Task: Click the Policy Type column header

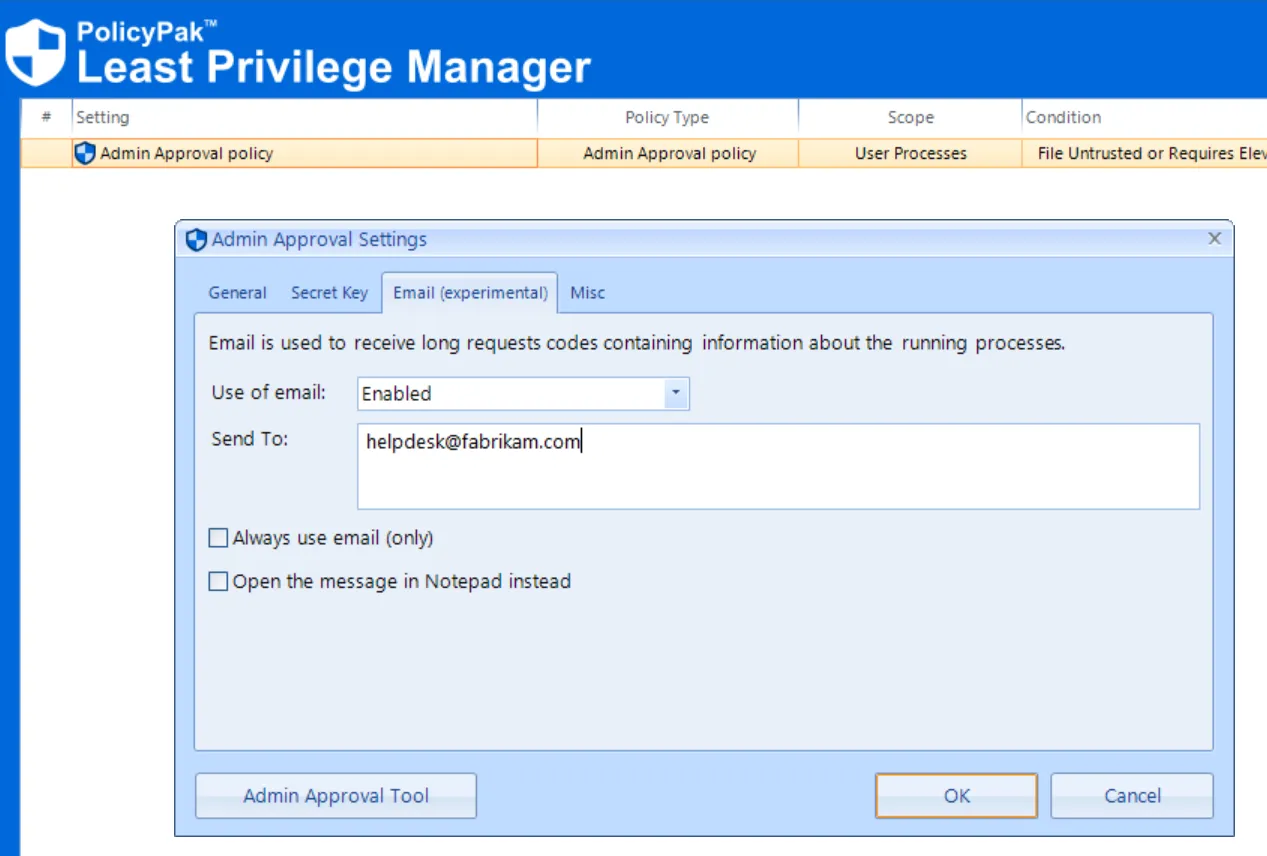Action: (666, 117)
